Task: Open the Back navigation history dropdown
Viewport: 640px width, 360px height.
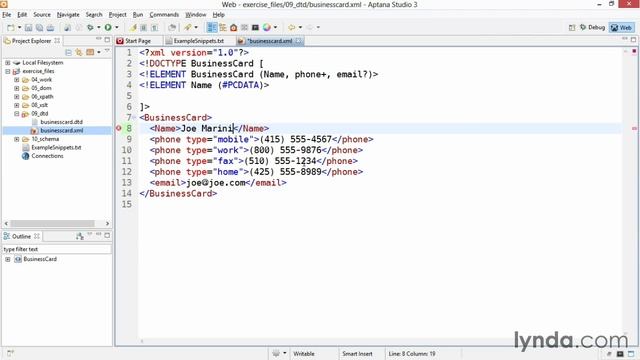Action: coord(300,27)
